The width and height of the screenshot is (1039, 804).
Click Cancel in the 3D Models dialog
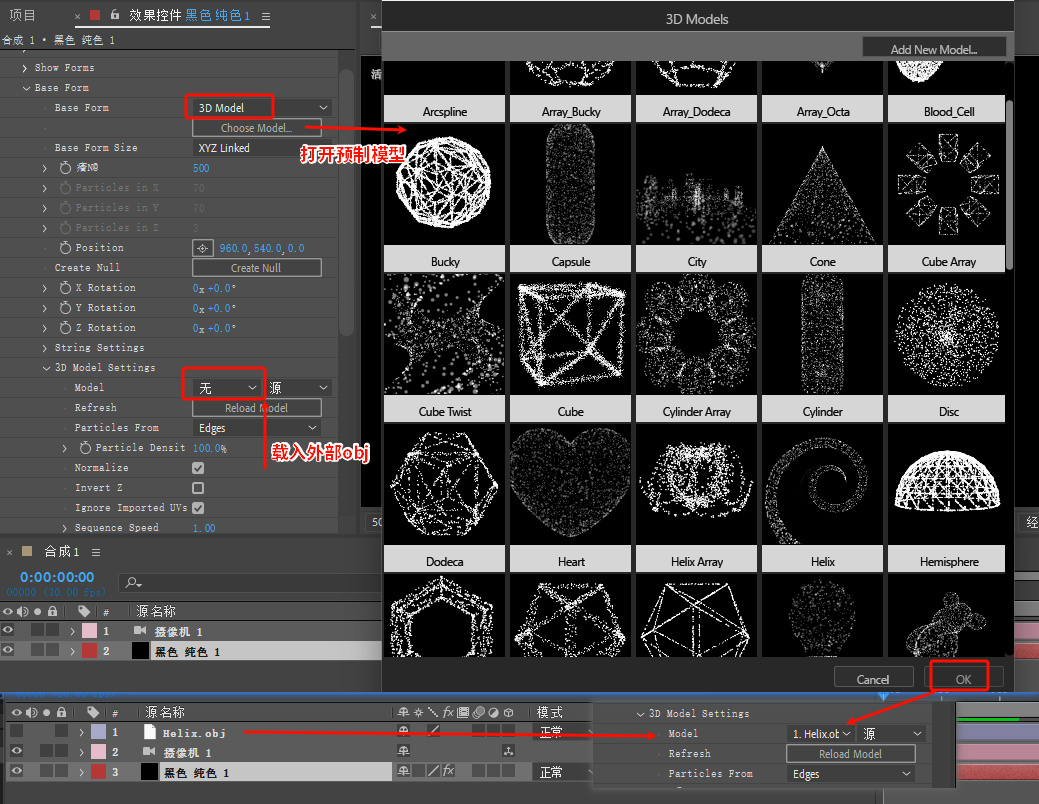point(873,679)
